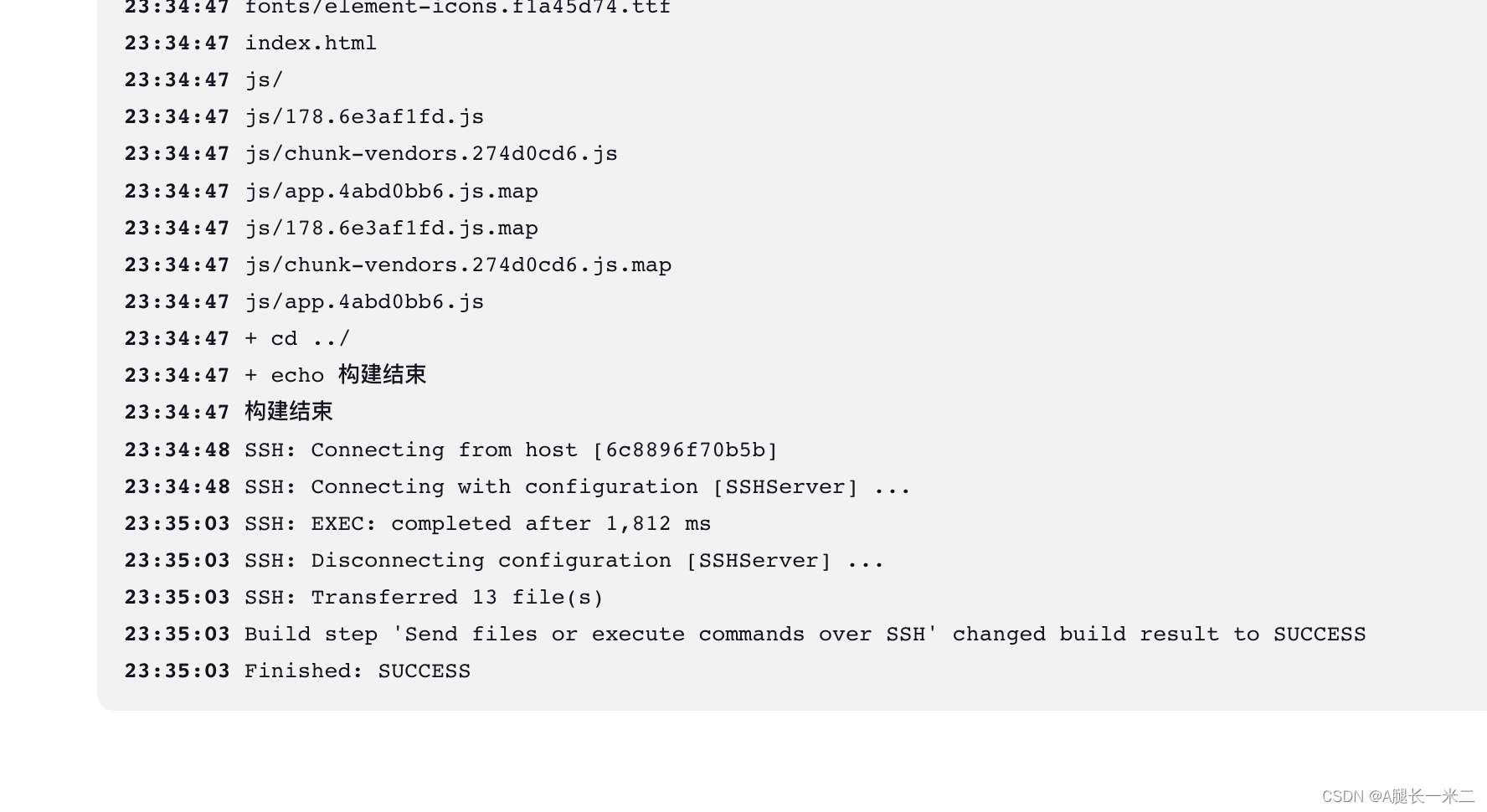The image size is (1487, 812).
Task: Click js/178.6e3af1fd.js.map log entry
Action: 331,228
